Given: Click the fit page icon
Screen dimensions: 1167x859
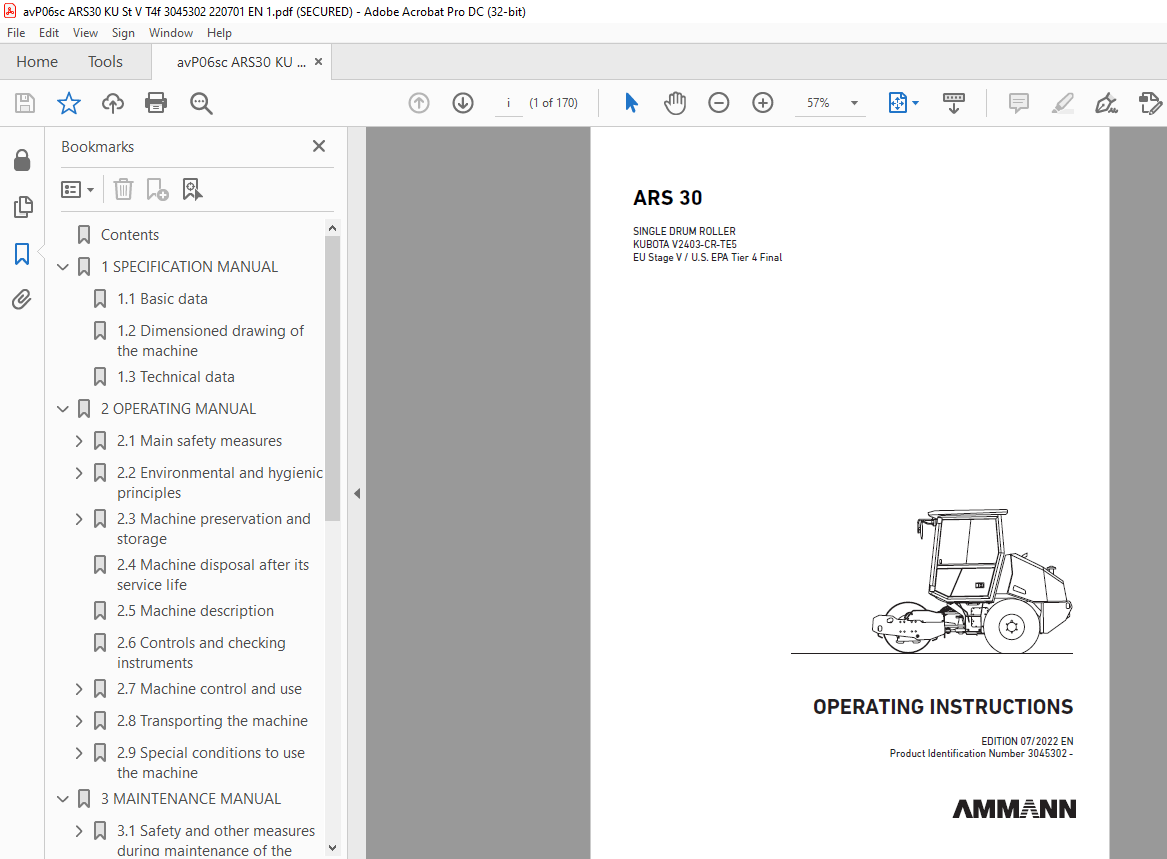Looking at the screenshot, I should tap(898, 103).
